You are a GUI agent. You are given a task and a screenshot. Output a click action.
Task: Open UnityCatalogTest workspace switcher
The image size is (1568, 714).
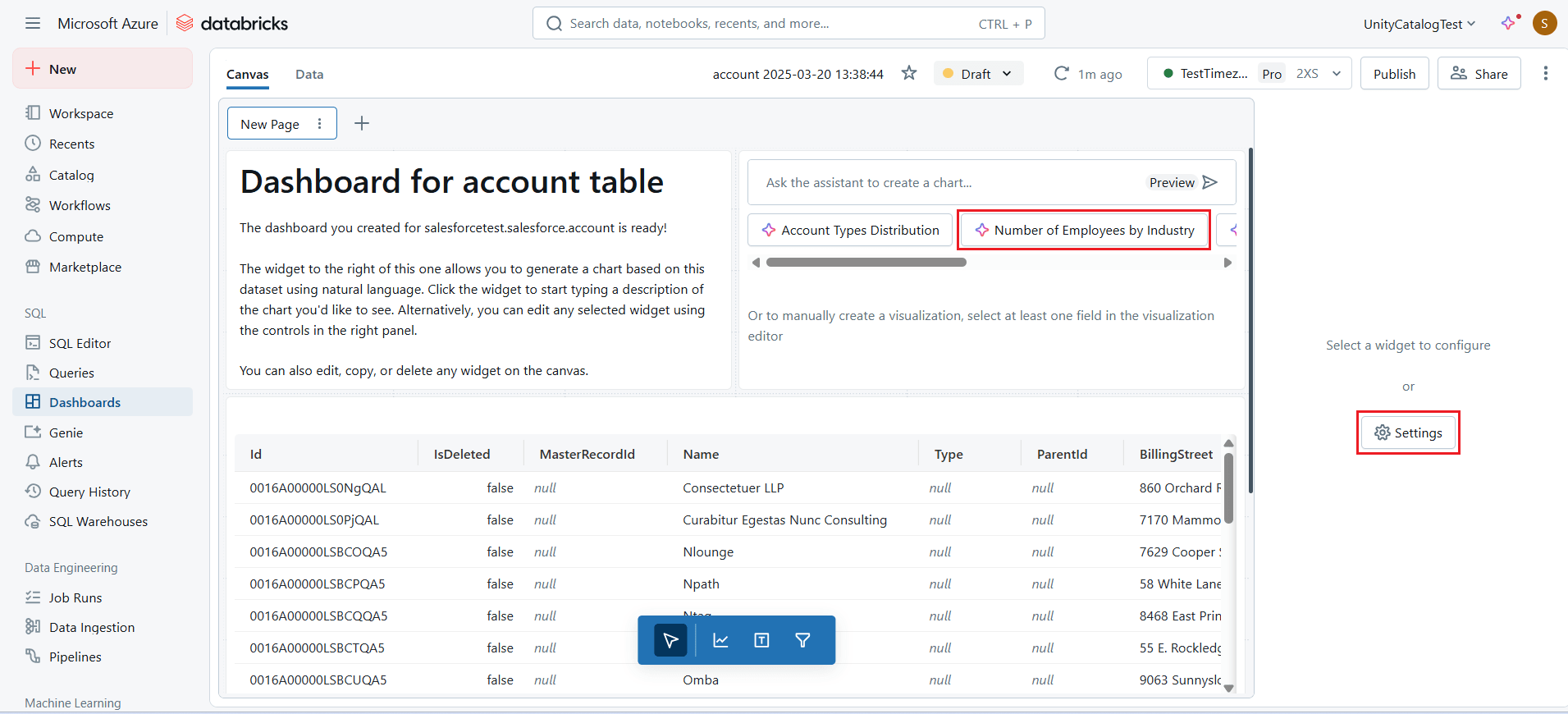1419,24
